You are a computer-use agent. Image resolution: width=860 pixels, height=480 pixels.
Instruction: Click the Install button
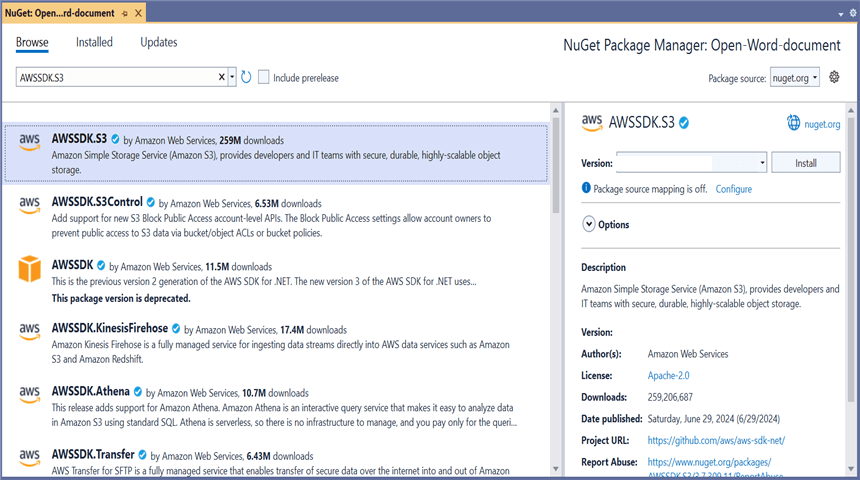[x=806, y=162]
